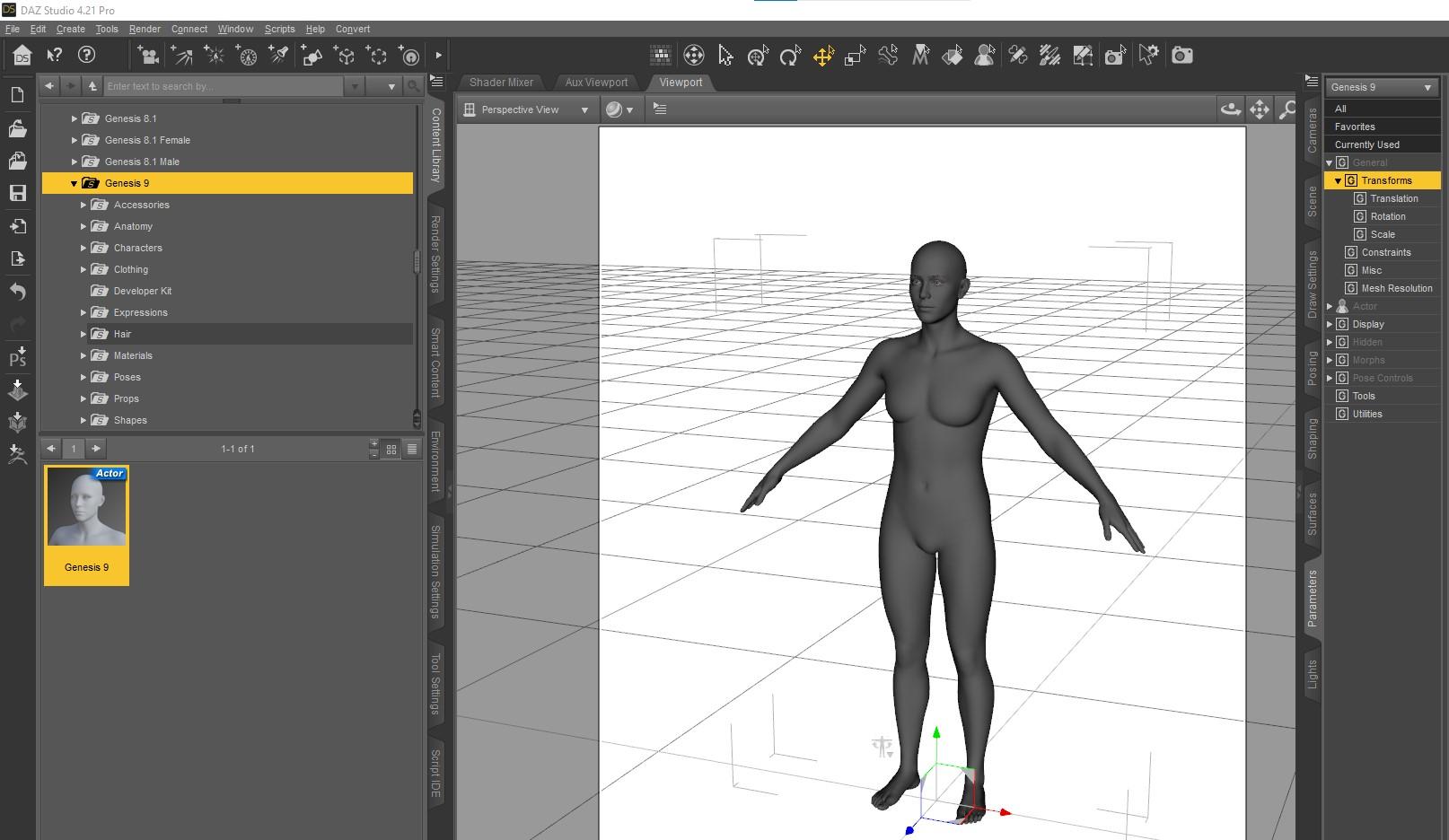Click the viewport pan control
Image resolution: width=1449 pixels, height=840 pixels.
coord(1260,109)
